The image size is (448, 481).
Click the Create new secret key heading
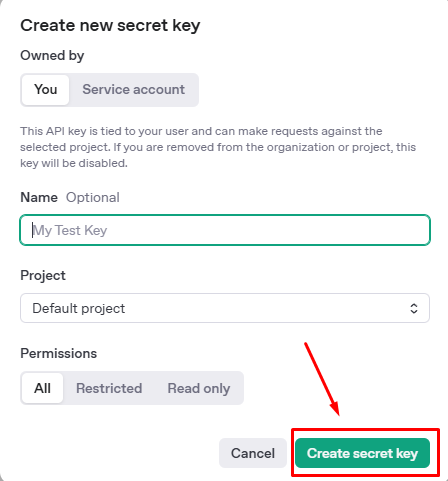click(x=110, y=25)
